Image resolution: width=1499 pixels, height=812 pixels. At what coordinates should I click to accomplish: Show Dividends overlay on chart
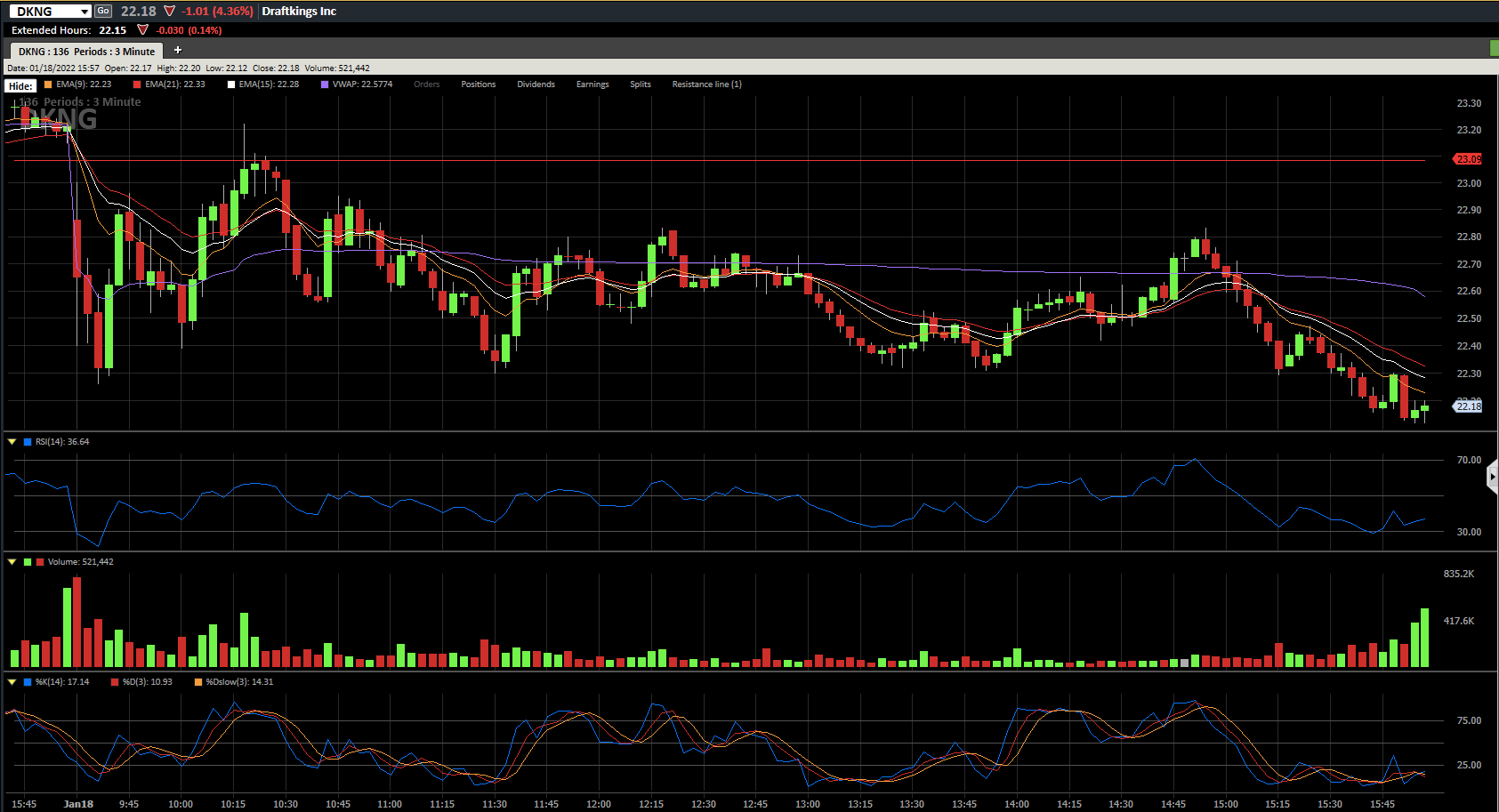click(x=536, y=84)
